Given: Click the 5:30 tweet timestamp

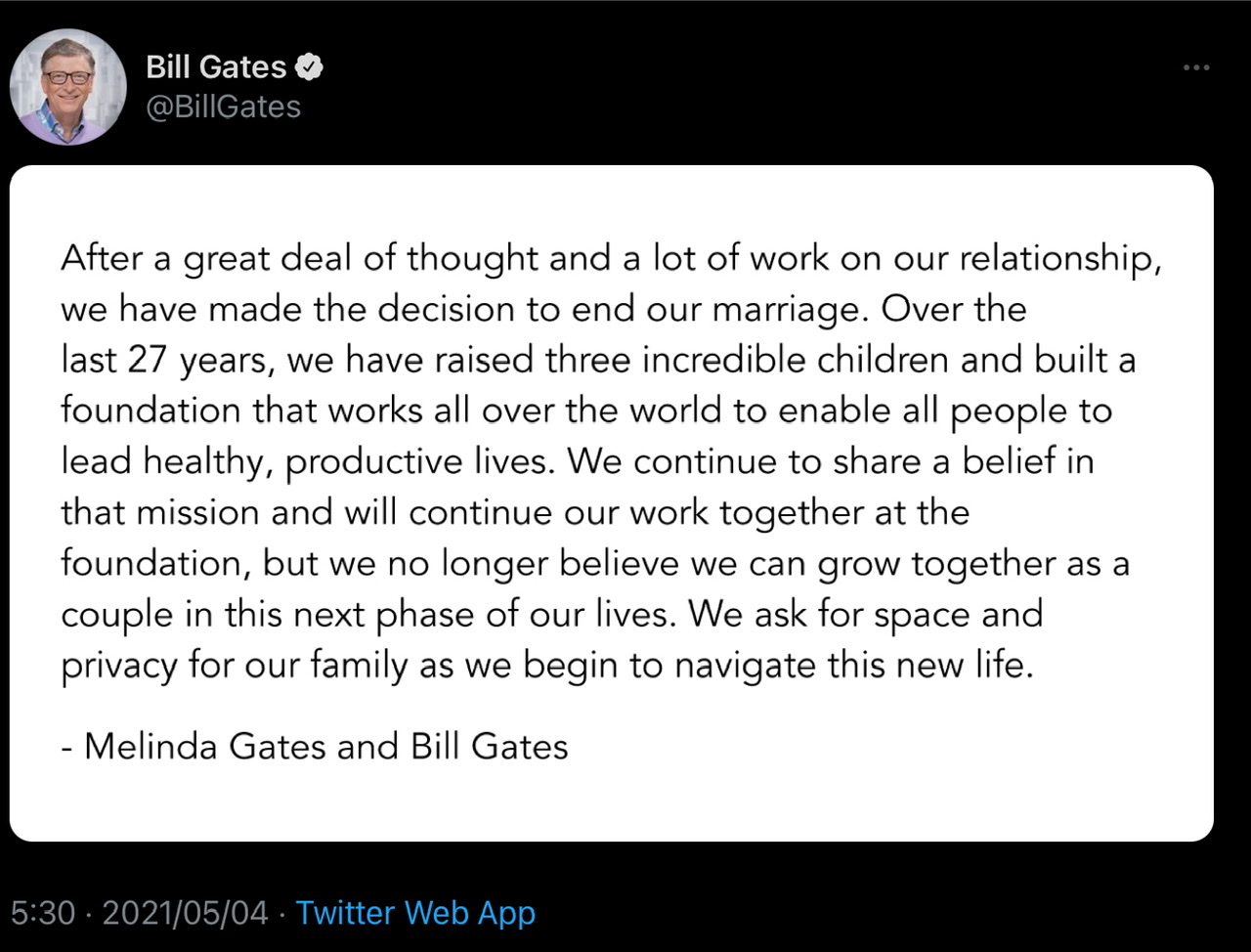Looking at the screenshot, I should (43, 912).
